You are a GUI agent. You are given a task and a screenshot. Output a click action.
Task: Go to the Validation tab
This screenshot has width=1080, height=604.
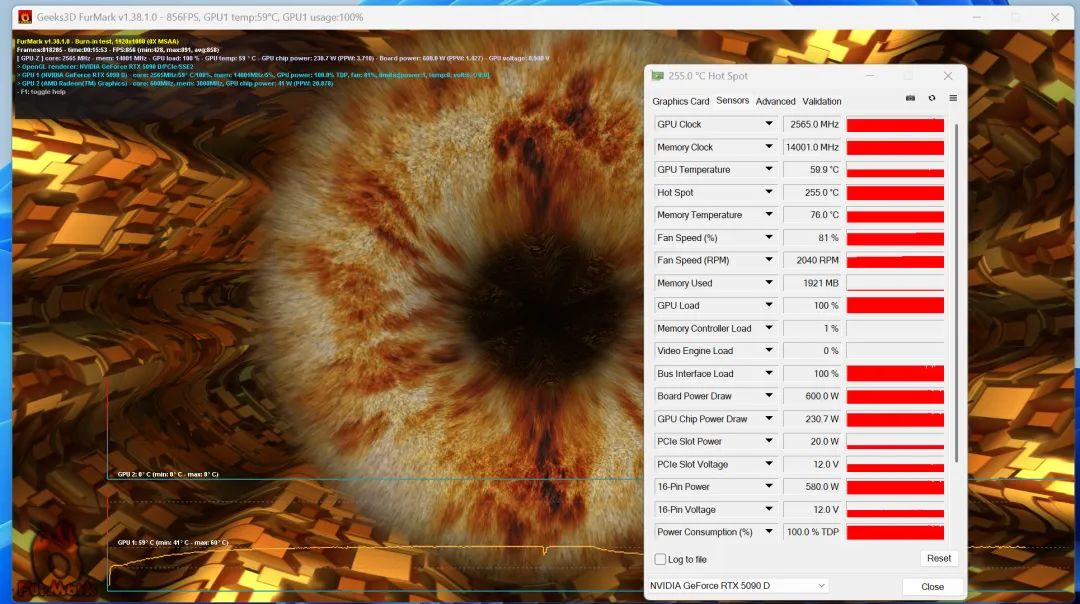click(822, 101)
